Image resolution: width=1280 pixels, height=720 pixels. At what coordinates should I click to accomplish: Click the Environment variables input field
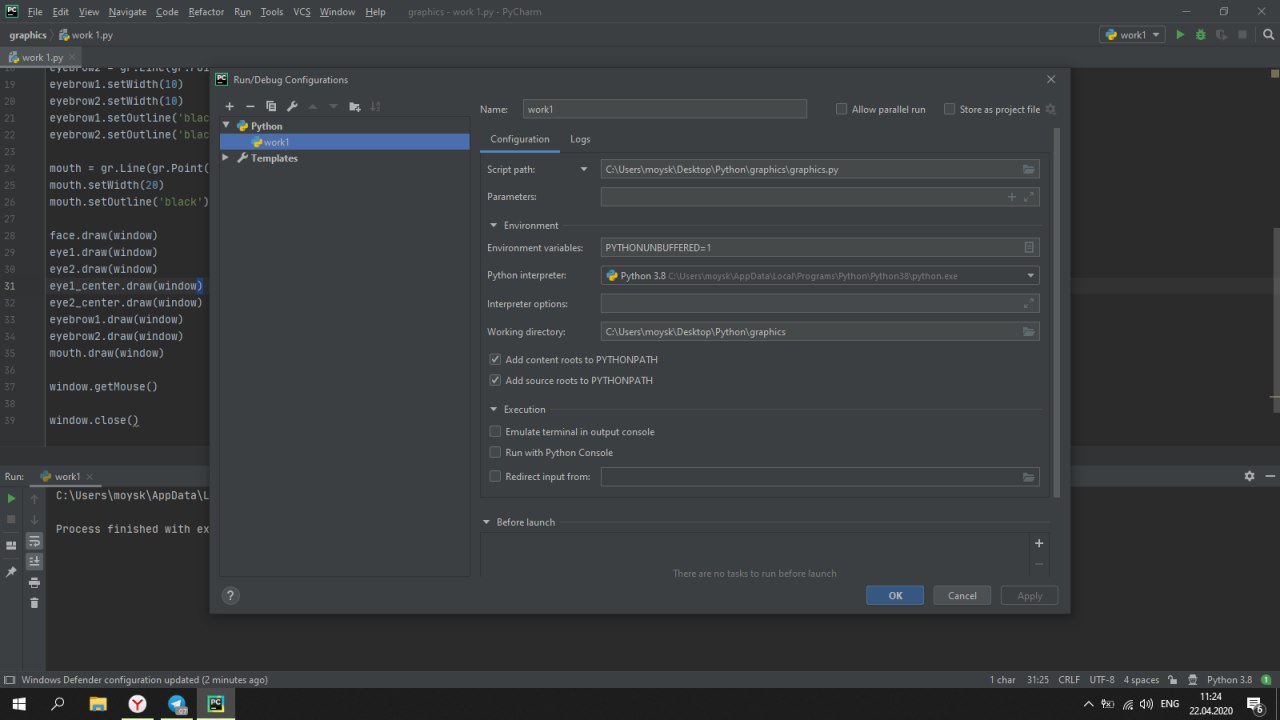pos(820,247)
